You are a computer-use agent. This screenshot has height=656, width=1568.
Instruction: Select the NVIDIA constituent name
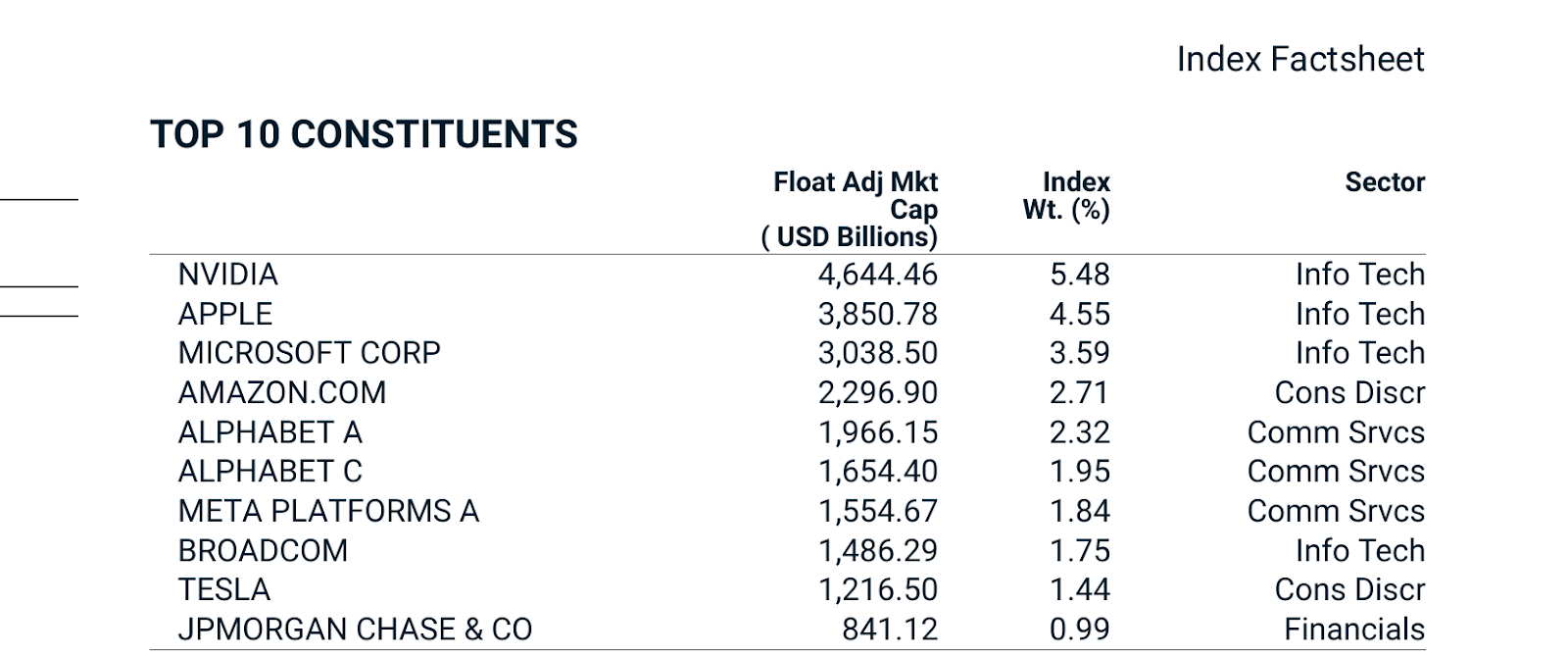tap(227, 275)
